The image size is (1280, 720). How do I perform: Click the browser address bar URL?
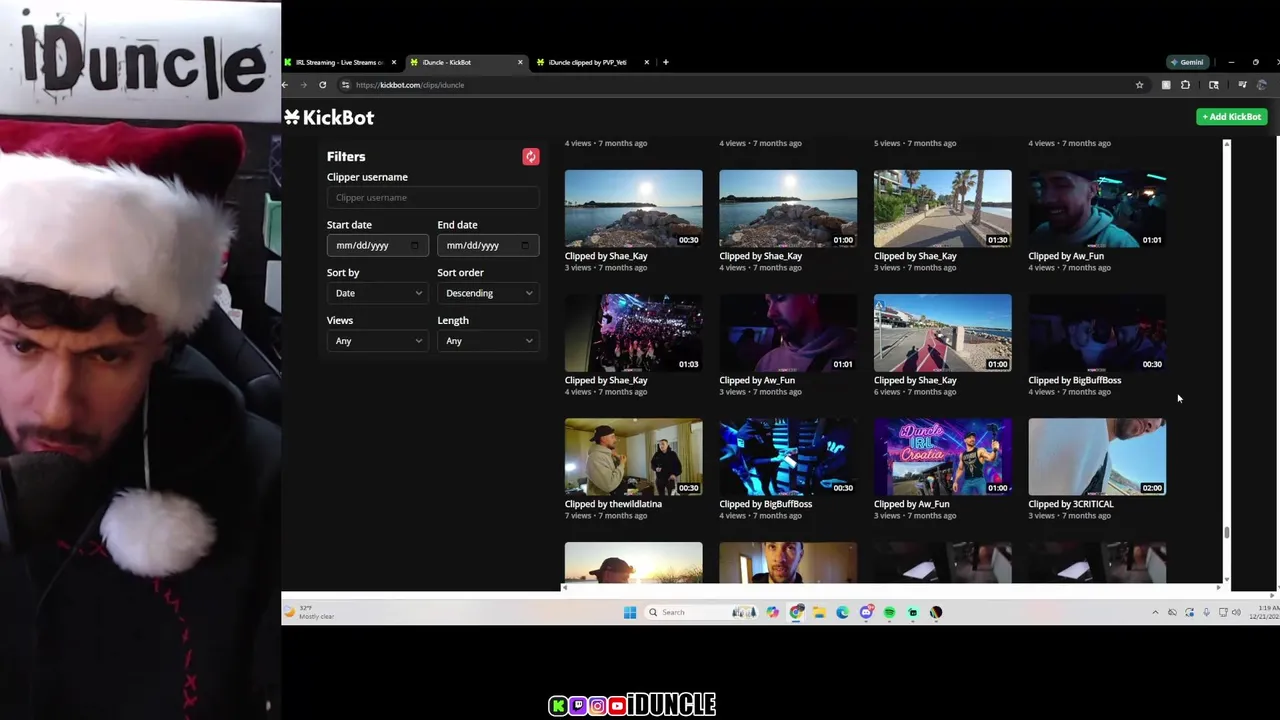pos(410,85)
